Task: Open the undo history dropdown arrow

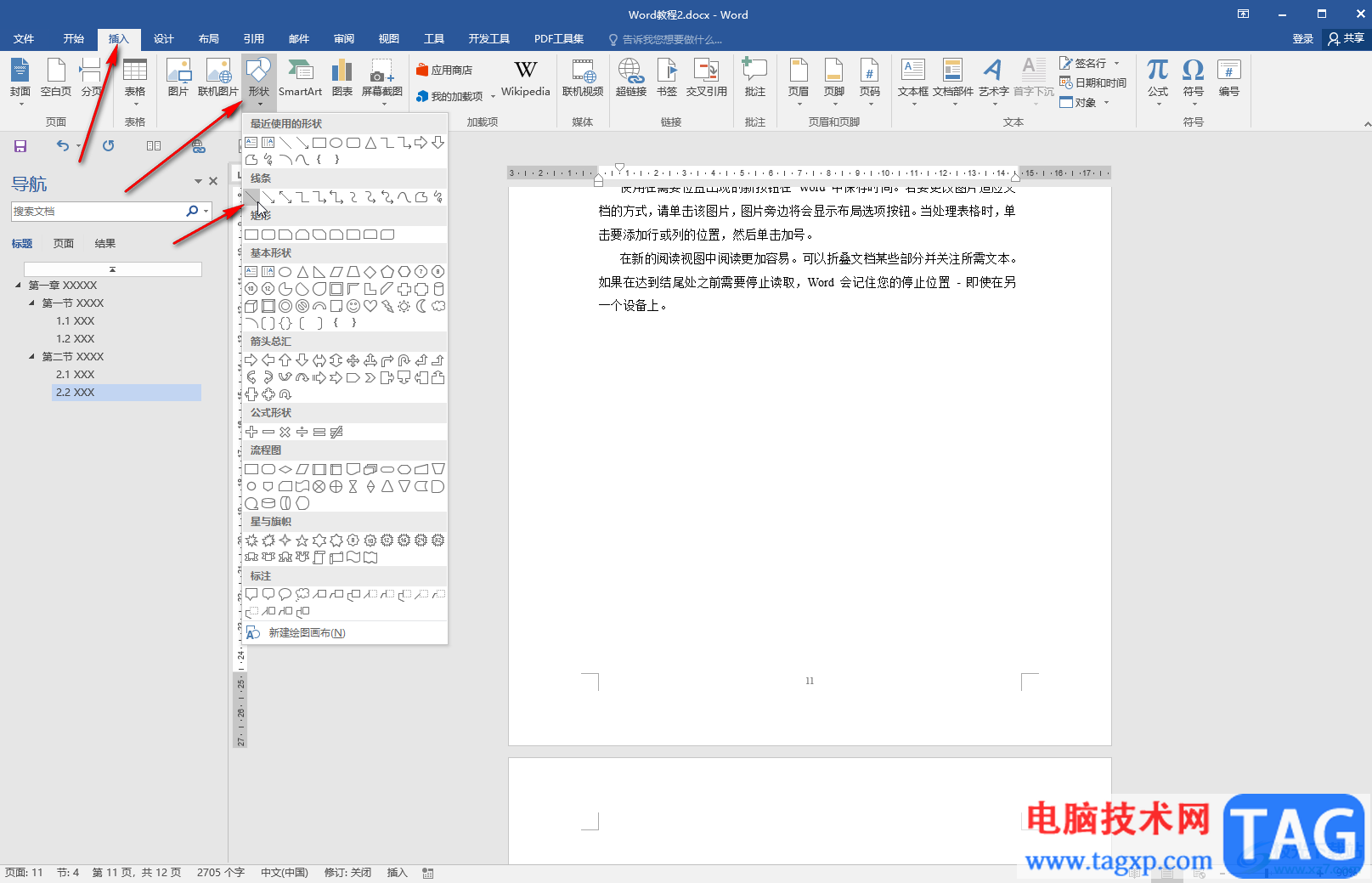Action: click(78, 146)
